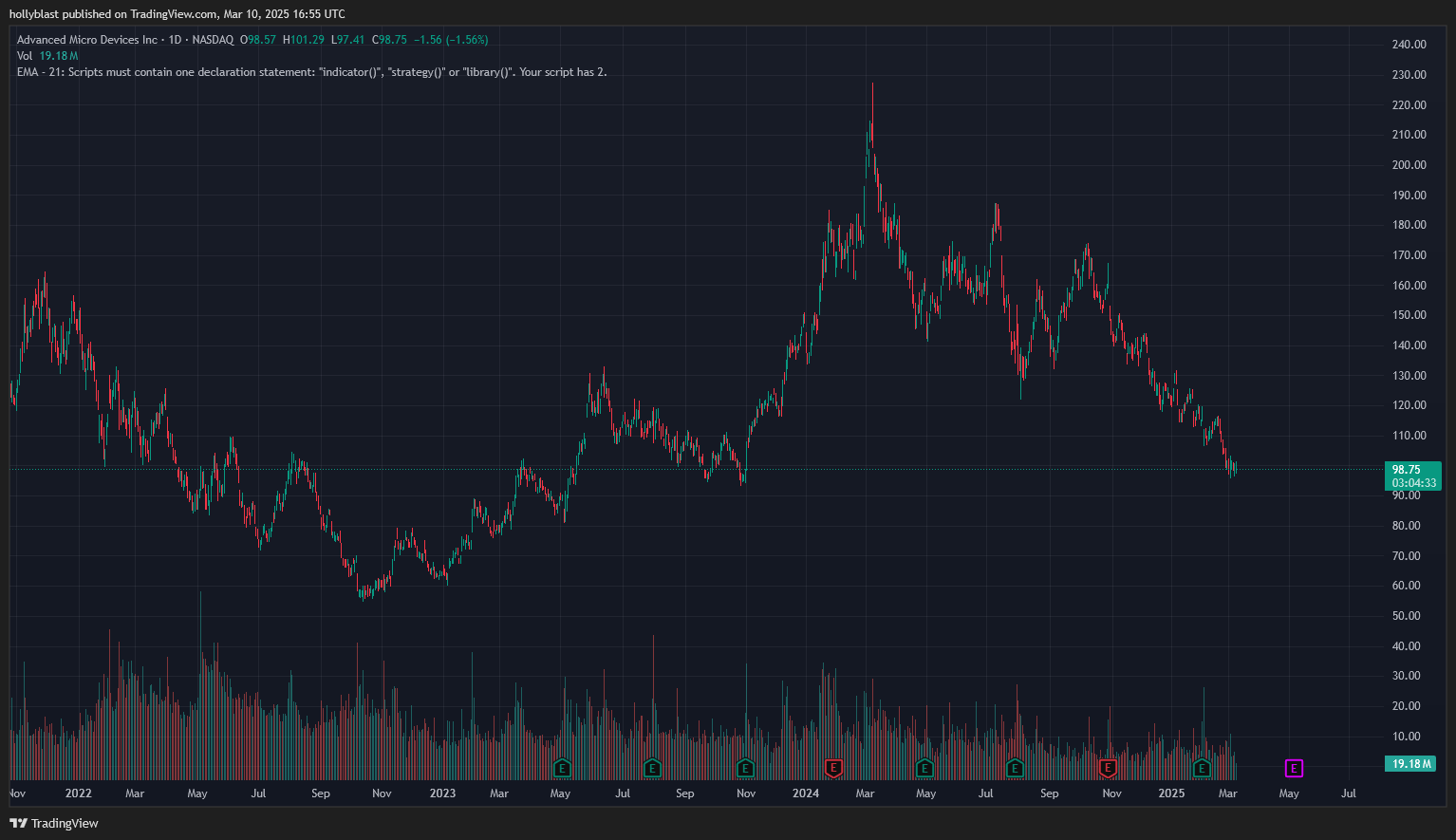
Task: Click the purple upcoming earnings marker
Action: pyautogui.click(x=1294, y=768)
